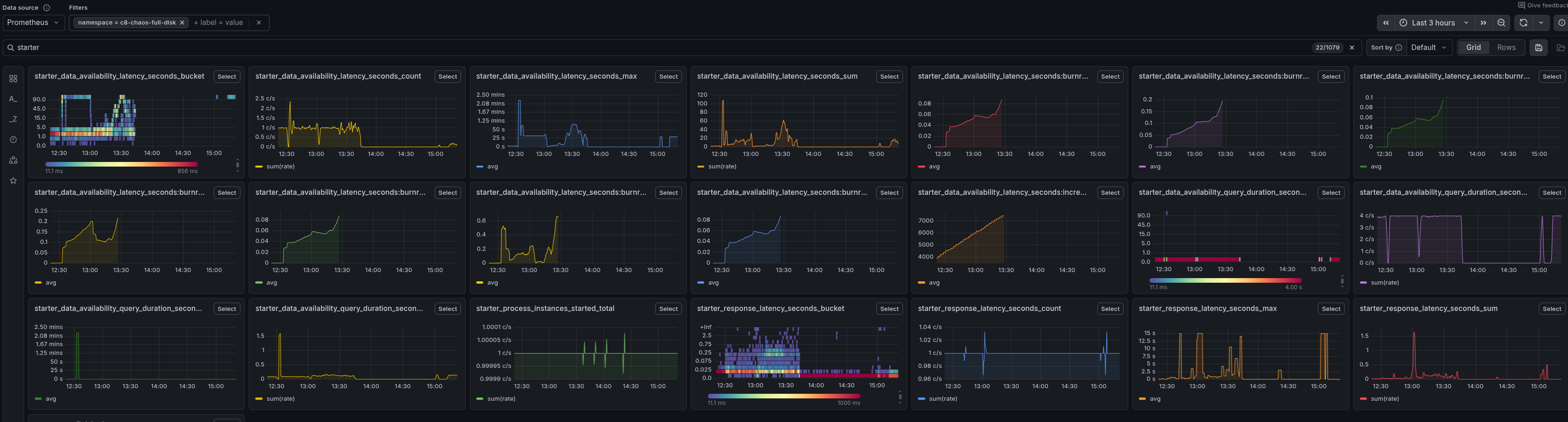This screenshot has height=422, width=1568.
Task: Expand the Sort by Default dropdown
Action: click(x=1428, y=48)
